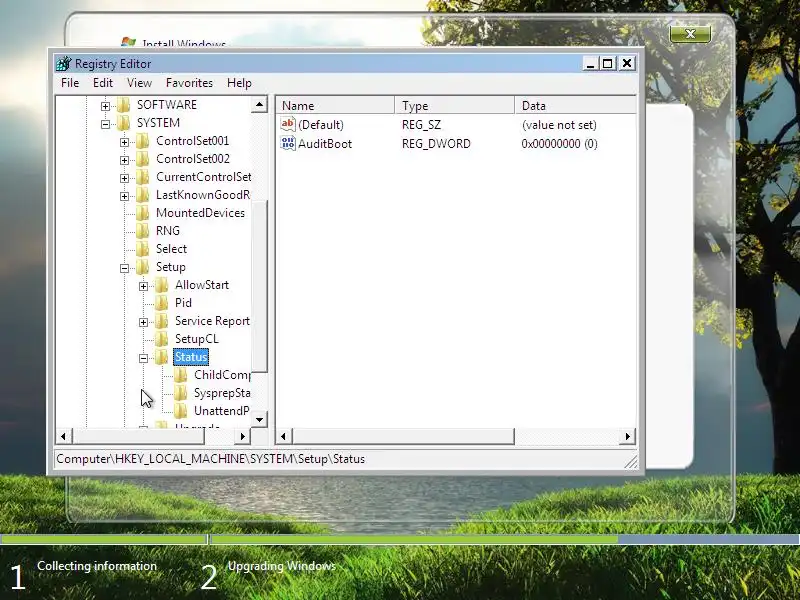
Task: Click the tree pane vertical scroll thumb
Action: 260,286
